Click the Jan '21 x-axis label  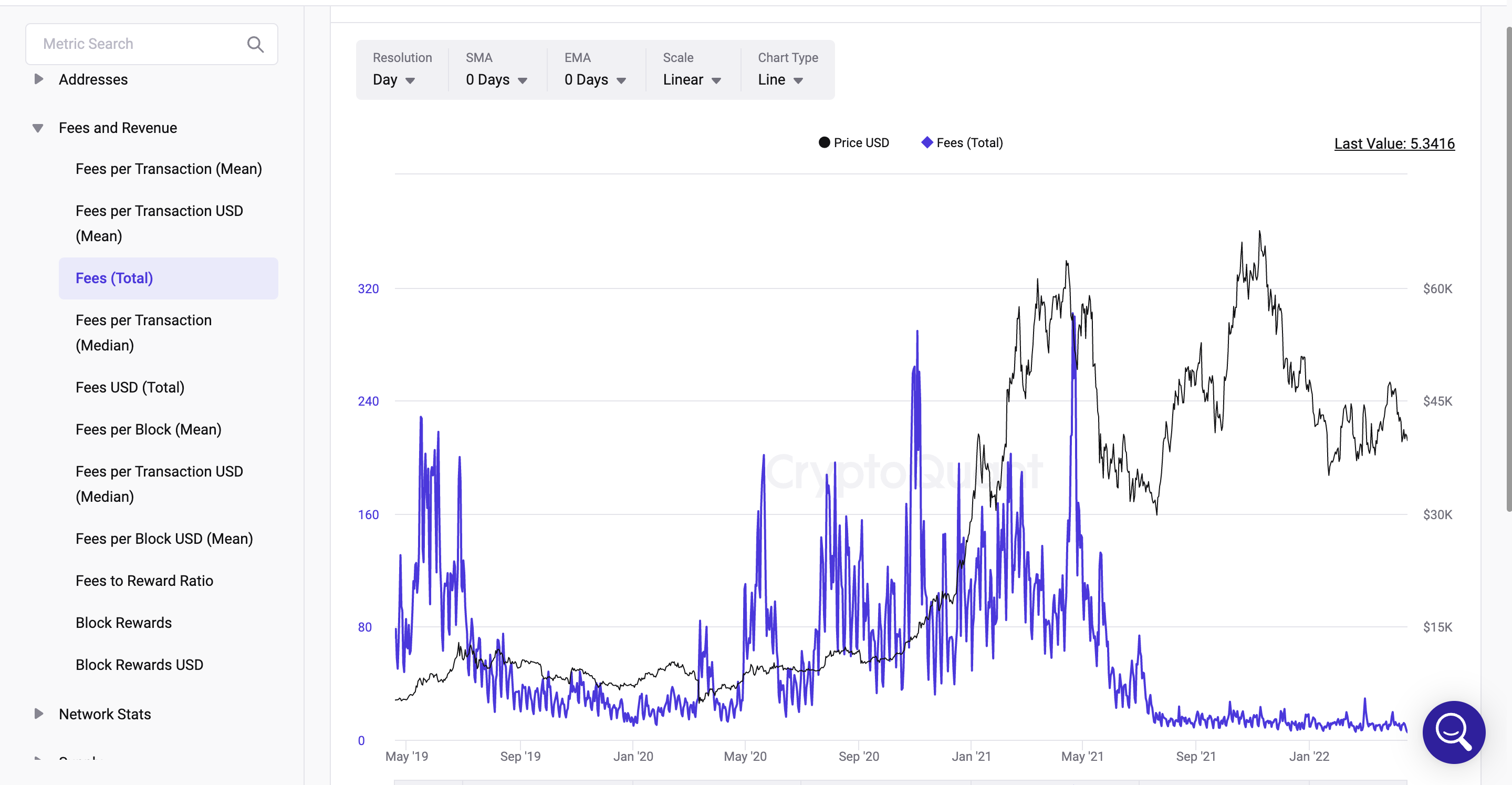971,756
